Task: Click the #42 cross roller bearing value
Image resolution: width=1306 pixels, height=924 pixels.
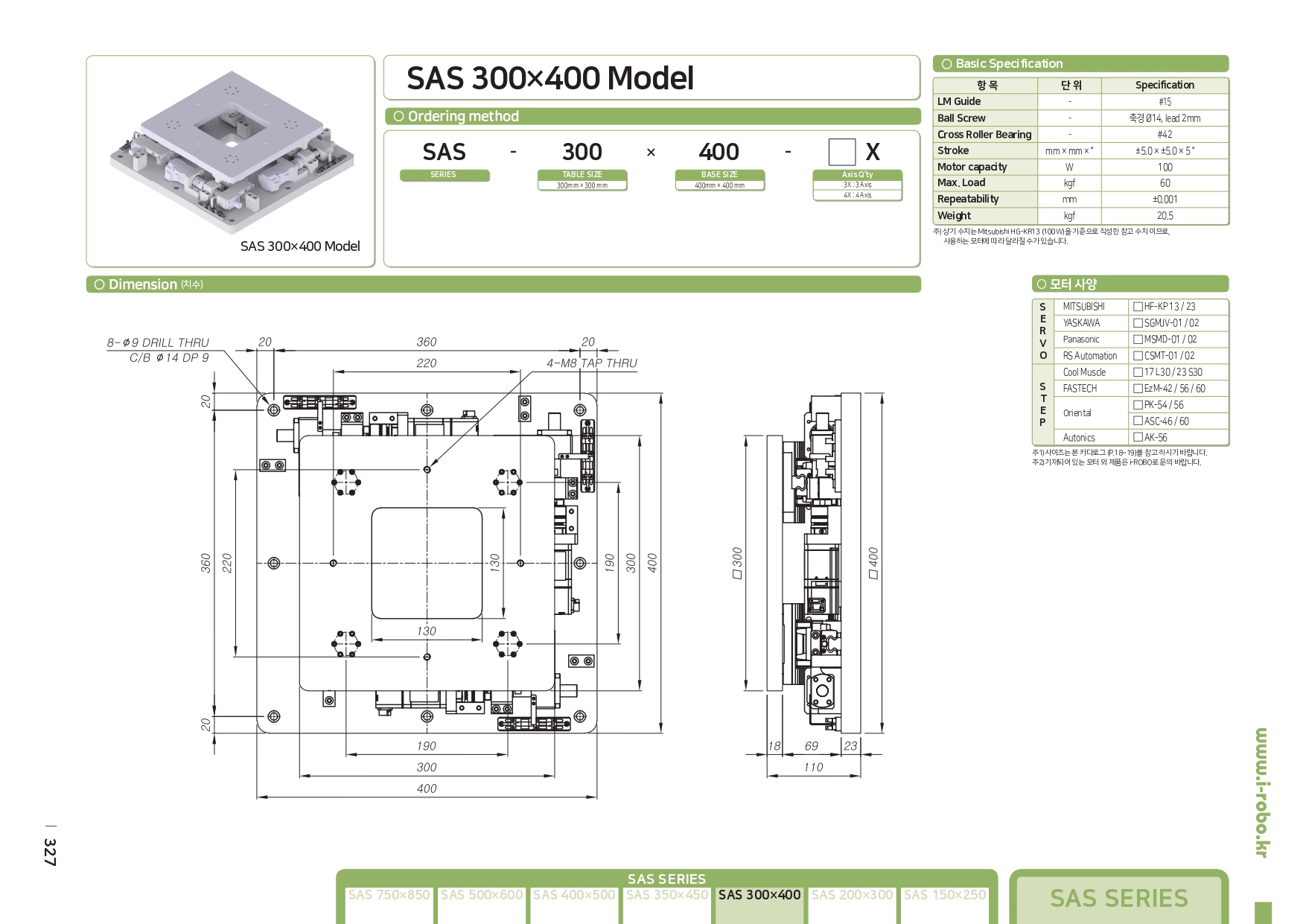Action: [1165, 135]
